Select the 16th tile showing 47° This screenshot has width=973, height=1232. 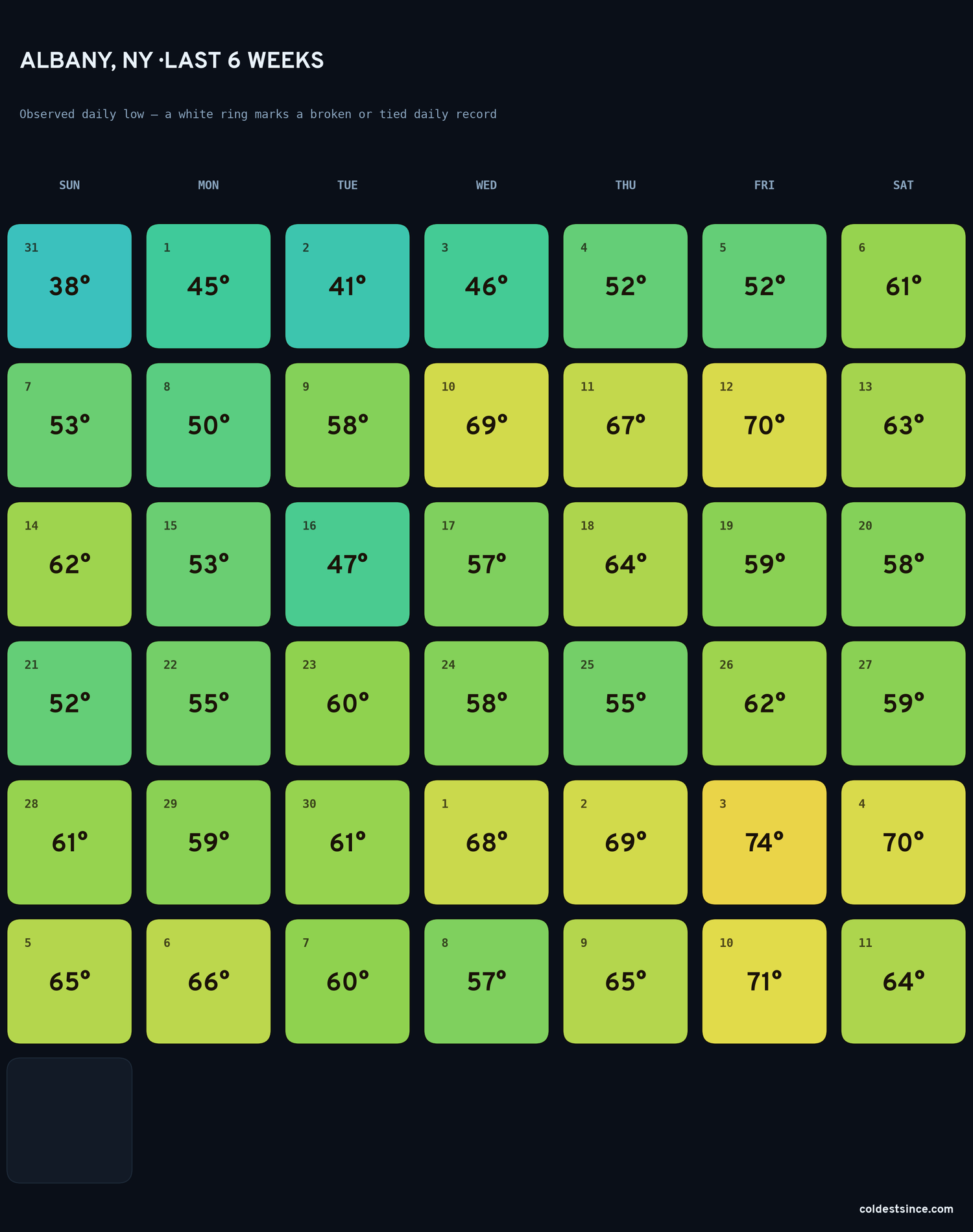(x=347, y=564)
